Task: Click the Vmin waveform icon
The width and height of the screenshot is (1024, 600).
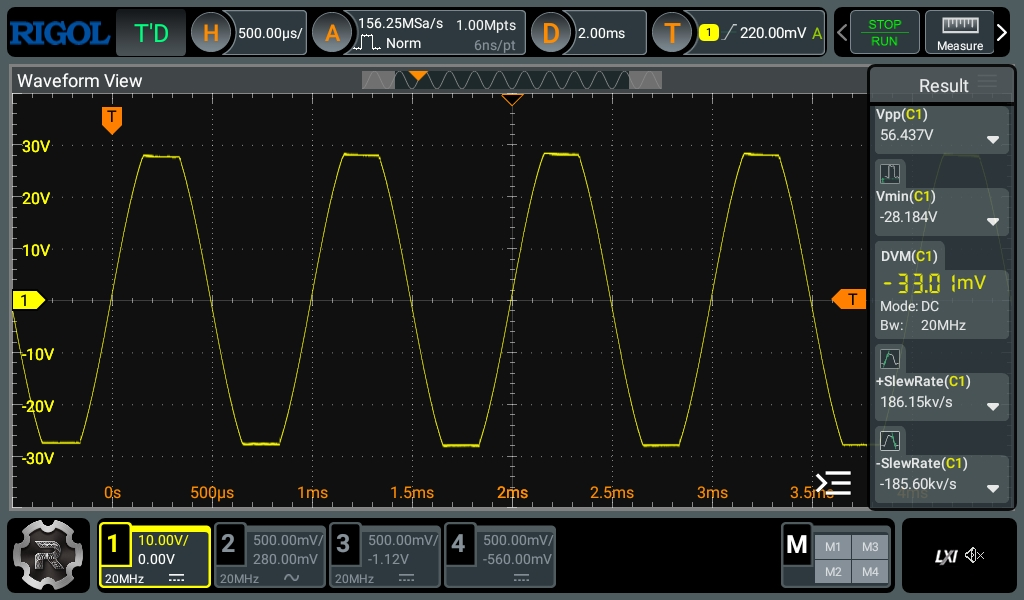Action: pyautogui.click(x=889, y=174)
